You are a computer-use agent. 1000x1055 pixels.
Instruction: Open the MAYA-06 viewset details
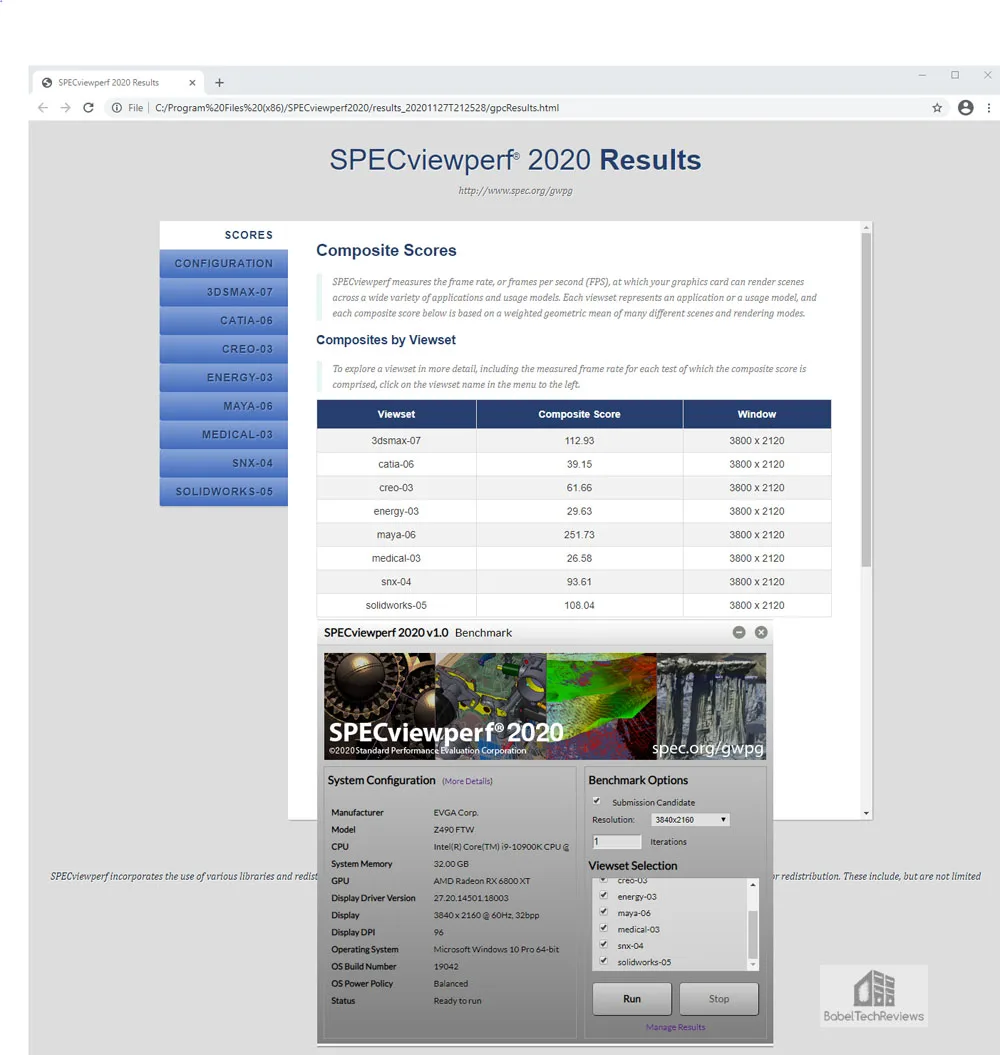point(223,406)
